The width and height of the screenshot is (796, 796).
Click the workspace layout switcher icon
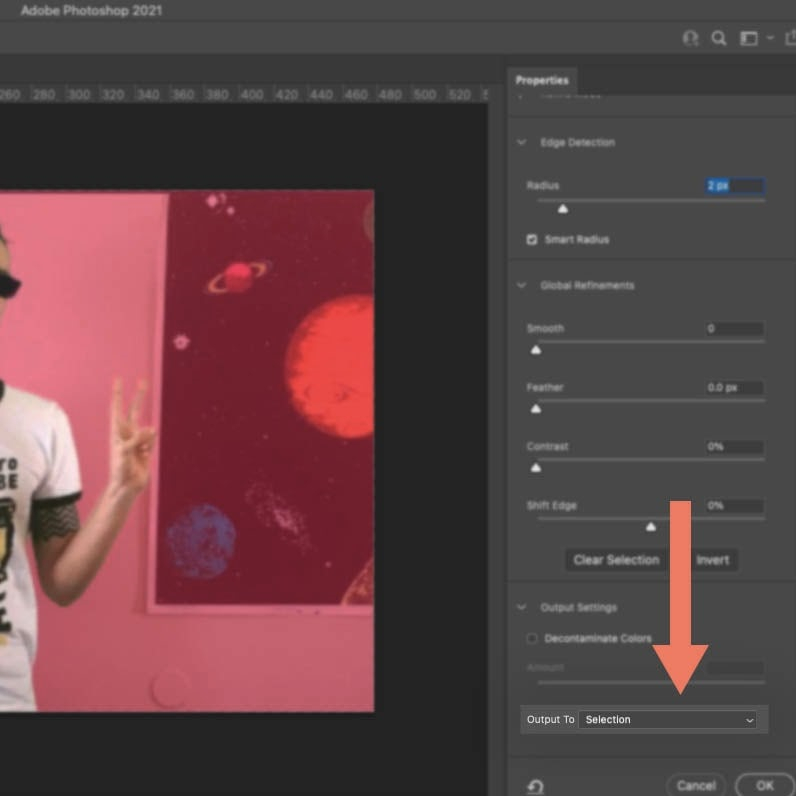tap(749, 38)
